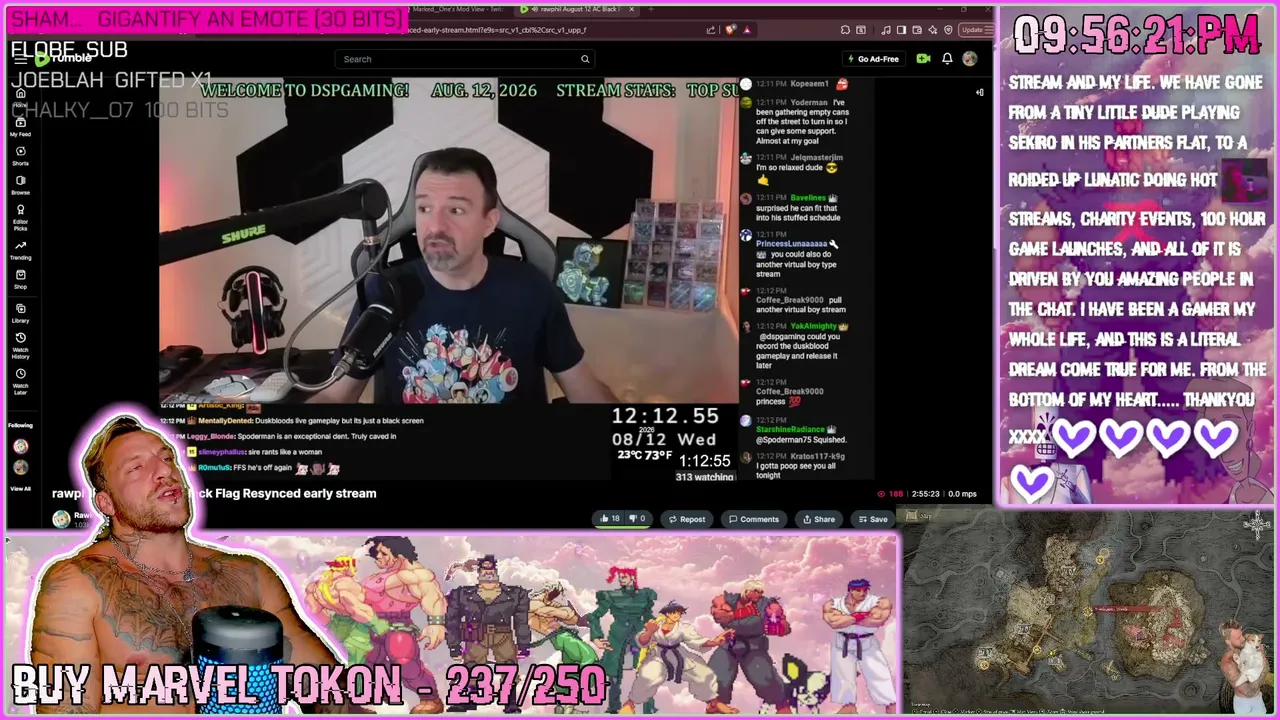This screenshot has height=720, width=1280.
Task: Open the browser extensions puzzle icon
Action: (845, 30)
